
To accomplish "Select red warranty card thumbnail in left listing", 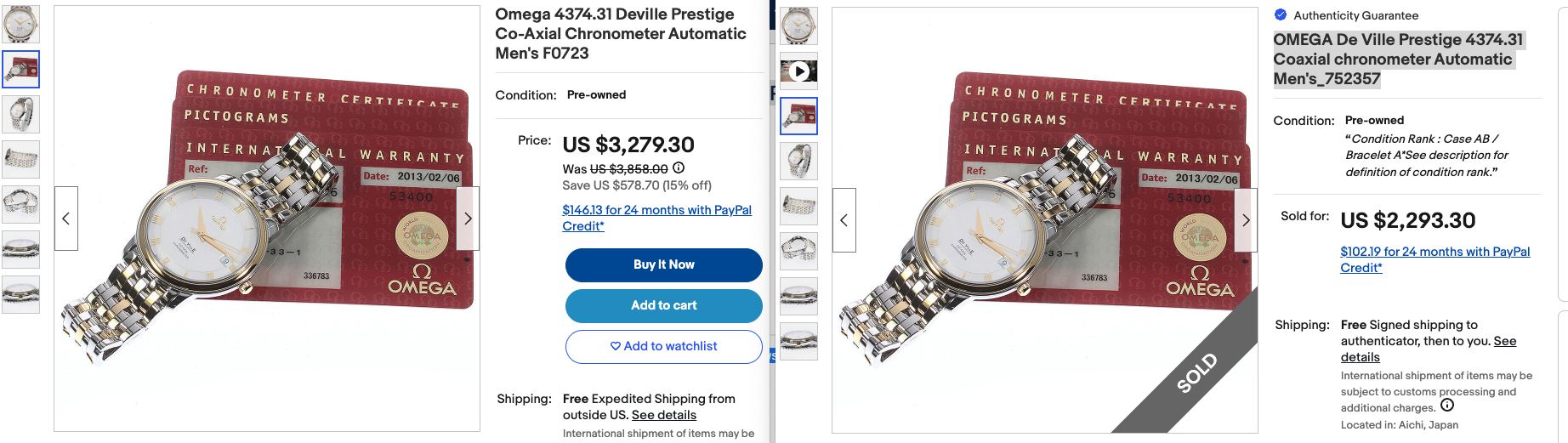I will point(20,69).
